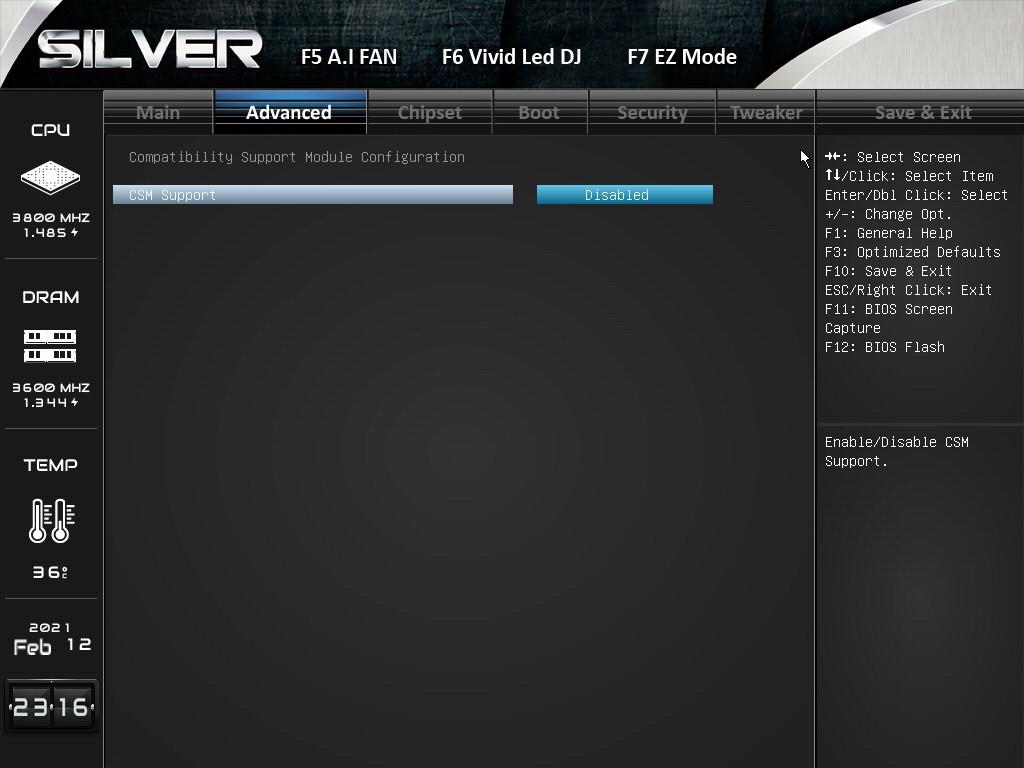Open the Main tab

tap(158, 112)
